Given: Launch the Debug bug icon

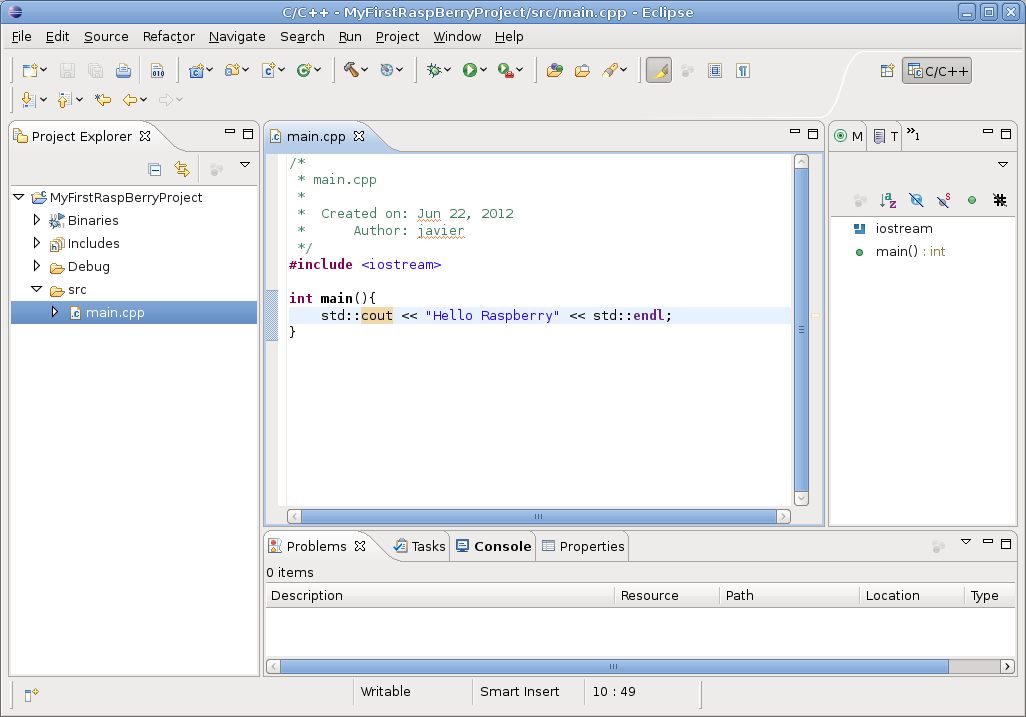Looking at the screenshot, I should (x=434, y=70).
